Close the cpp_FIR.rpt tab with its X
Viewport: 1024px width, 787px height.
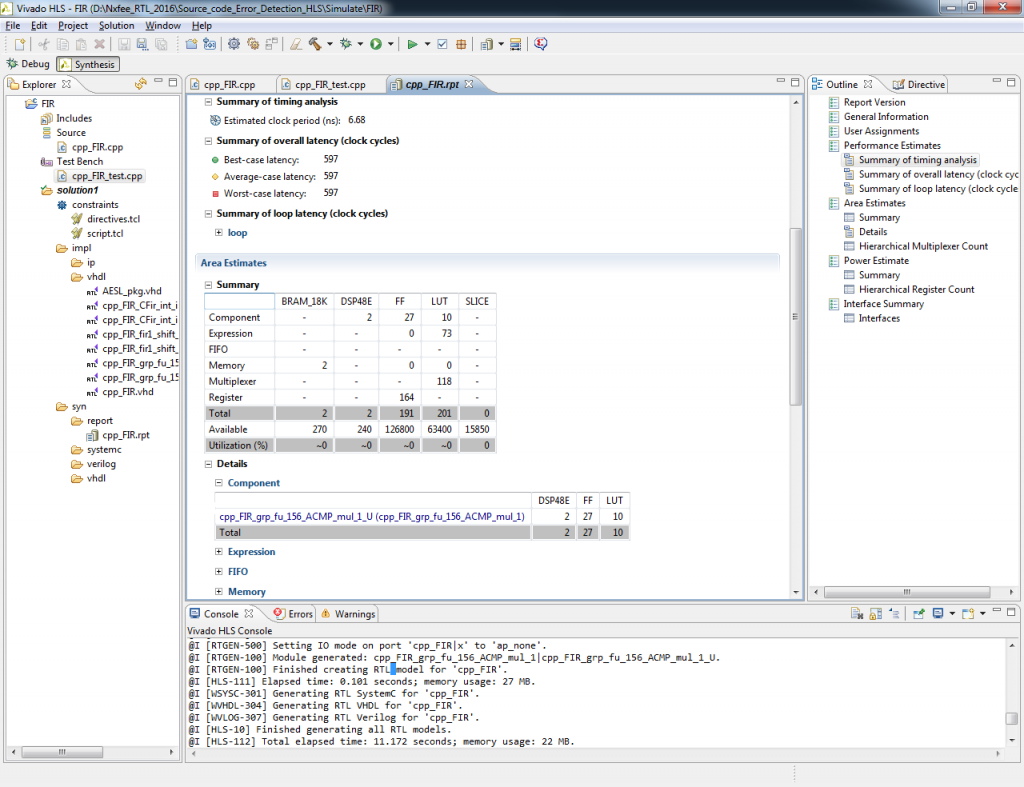pos(469,84)
